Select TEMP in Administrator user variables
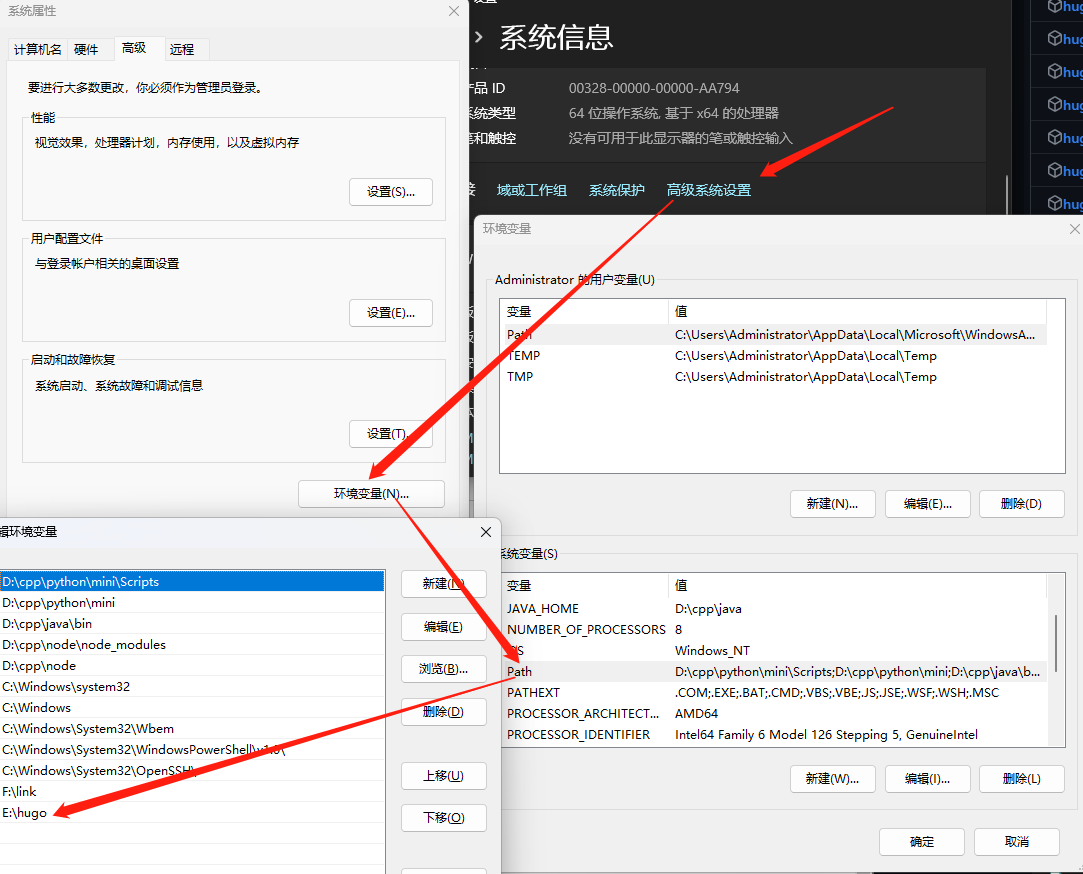 (x=770, y=356)
